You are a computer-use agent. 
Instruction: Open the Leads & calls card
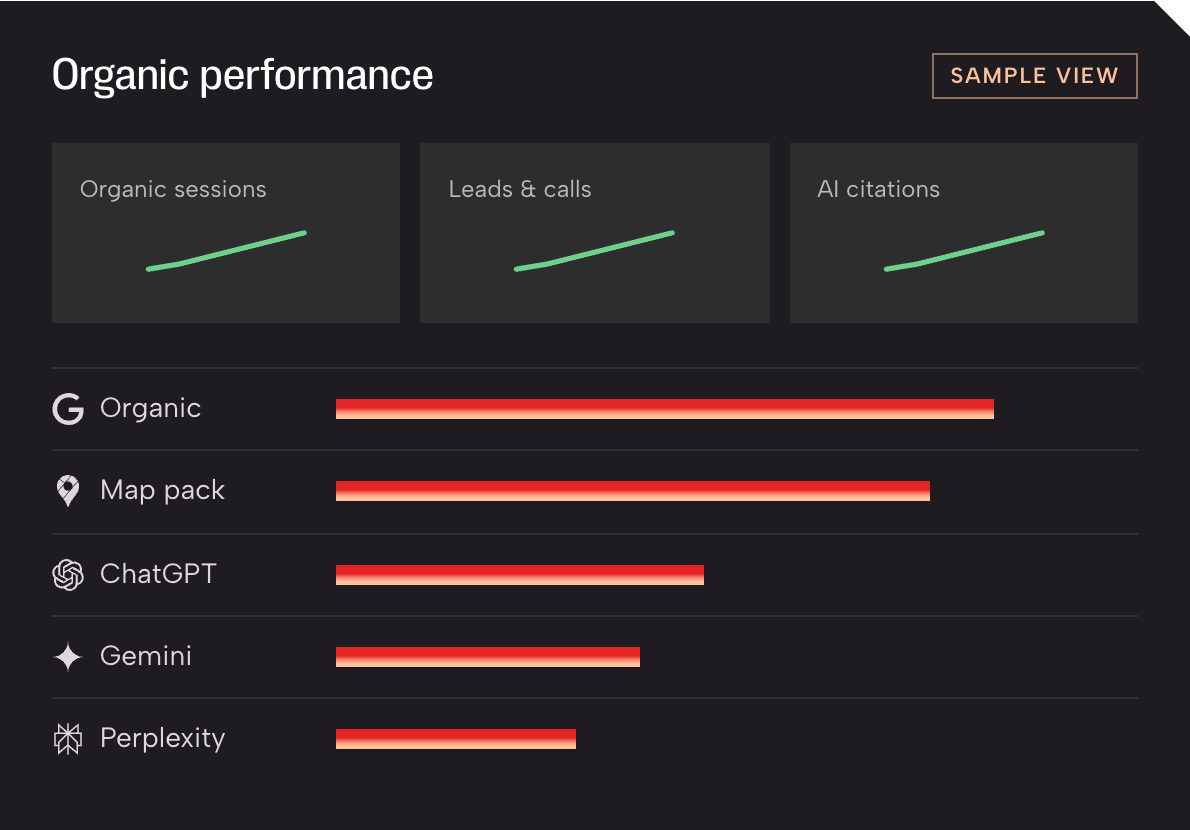595,233
